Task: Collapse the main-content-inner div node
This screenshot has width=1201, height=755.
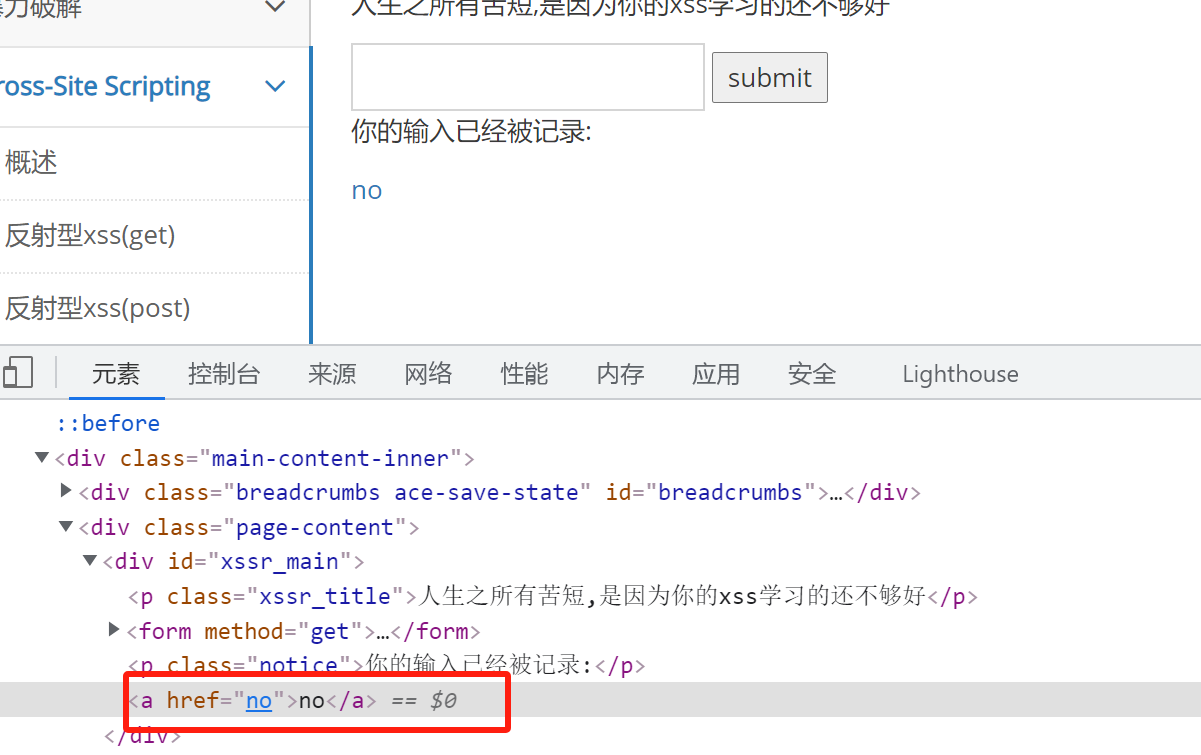Action: (42, 458)
